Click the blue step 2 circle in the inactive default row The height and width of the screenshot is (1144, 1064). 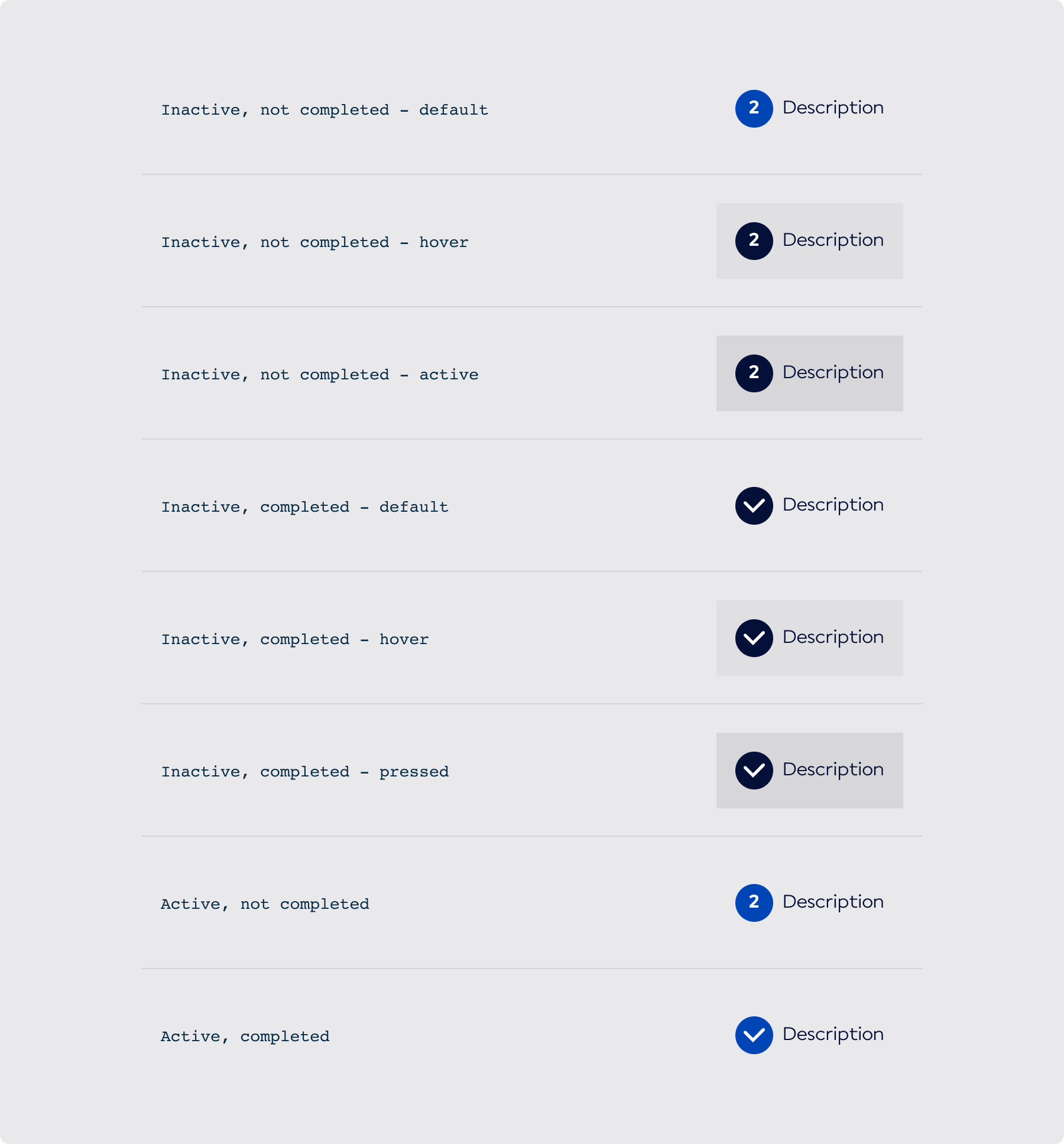tap(754, 109)
